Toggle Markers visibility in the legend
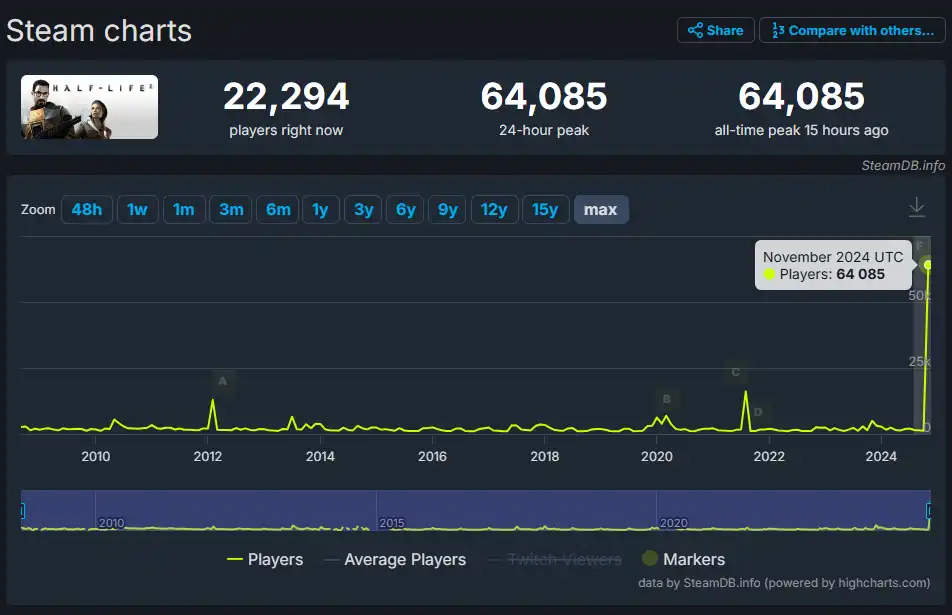952x615 pixels. [x=685, y=559]
